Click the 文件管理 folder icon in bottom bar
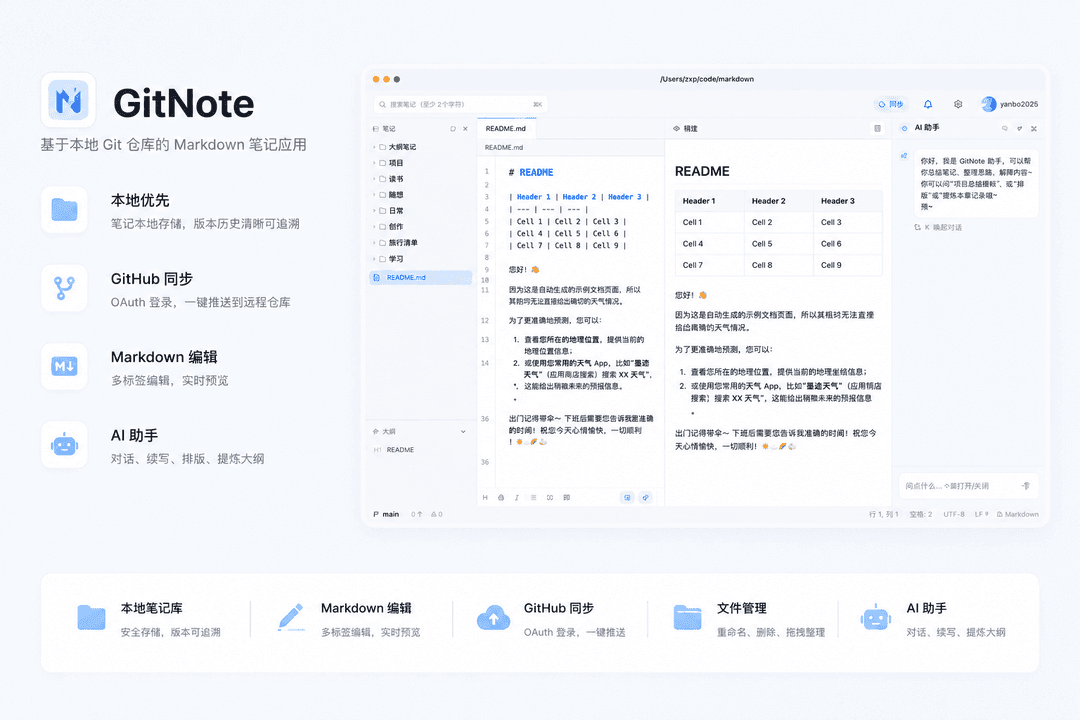1080x720 pixels. (687, 617)
